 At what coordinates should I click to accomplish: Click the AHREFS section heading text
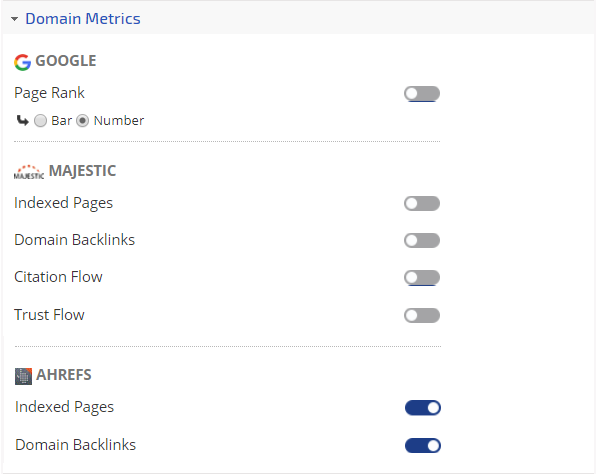(x=65, y=375)
